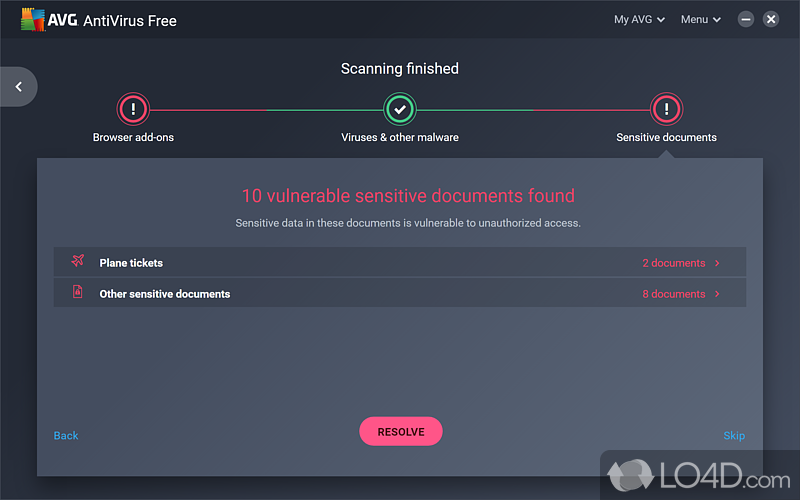Click the Sensitive documents step label

click(x=666, y=137)
